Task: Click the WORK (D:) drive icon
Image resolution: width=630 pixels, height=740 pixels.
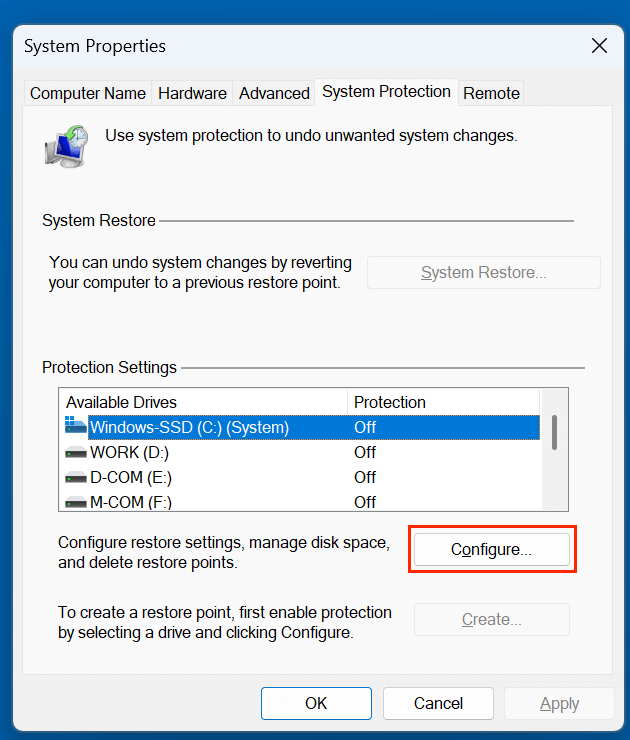Action: coord(76,453)
